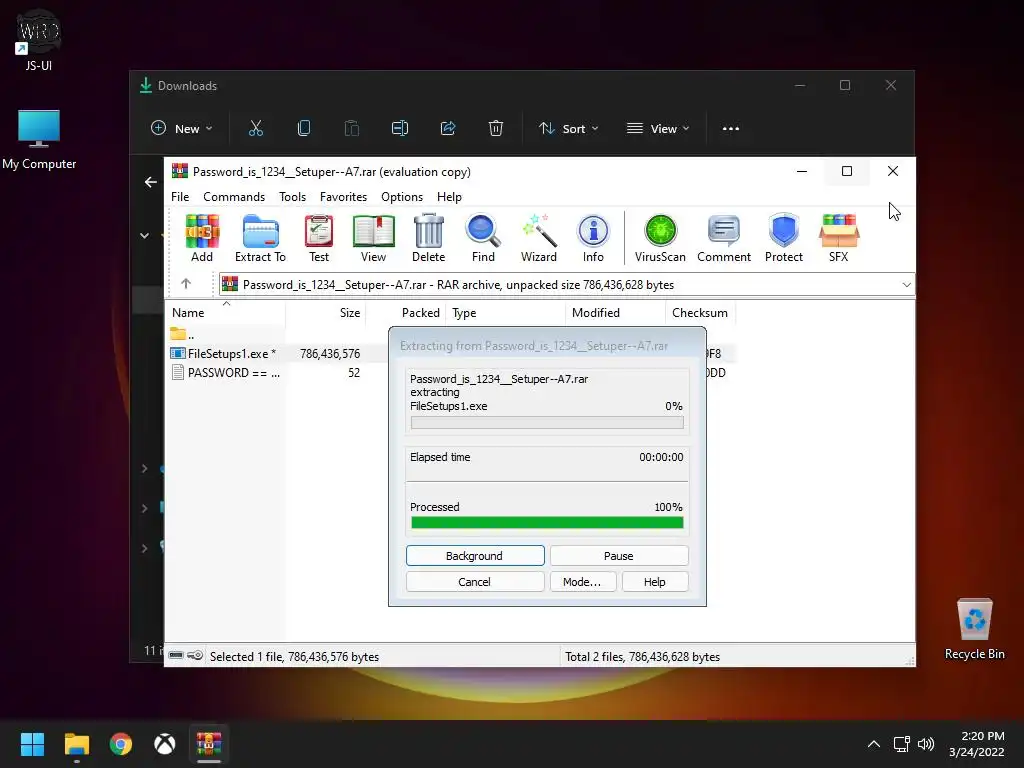
Task: Click the password key icon in status bar
Action: [195, 655]
